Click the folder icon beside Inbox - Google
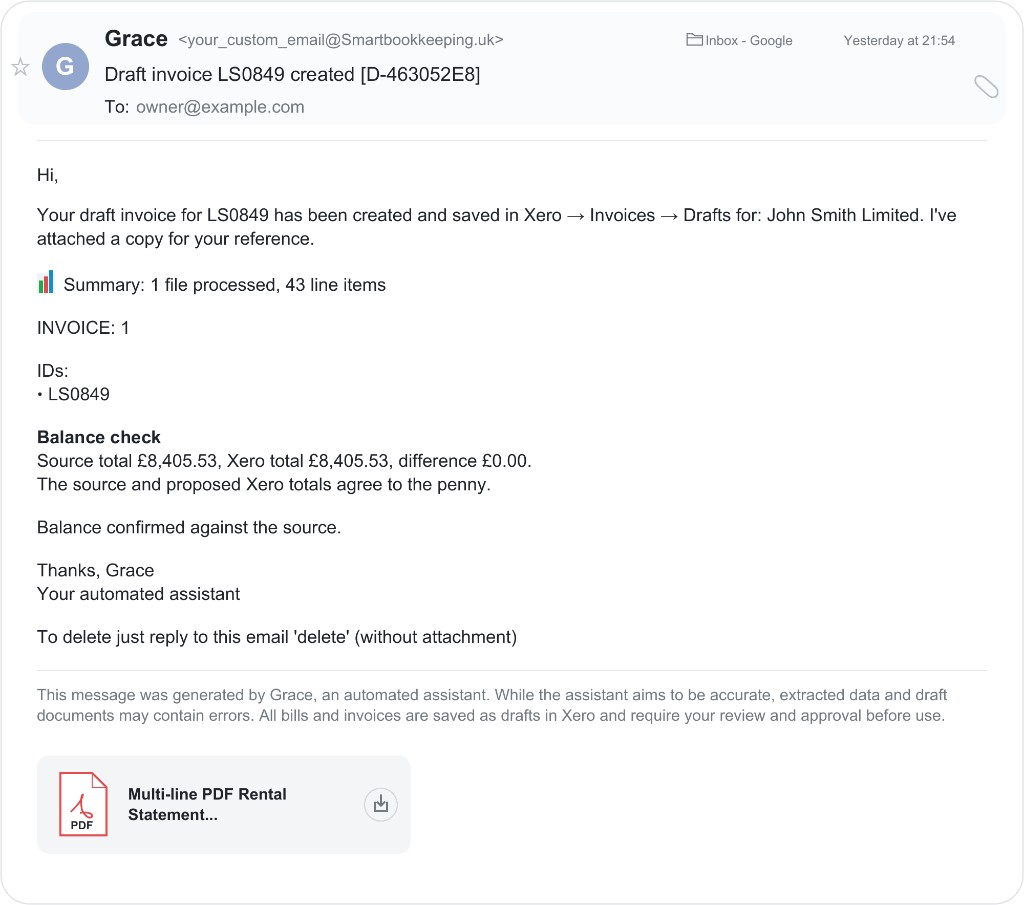 [694, 40]
